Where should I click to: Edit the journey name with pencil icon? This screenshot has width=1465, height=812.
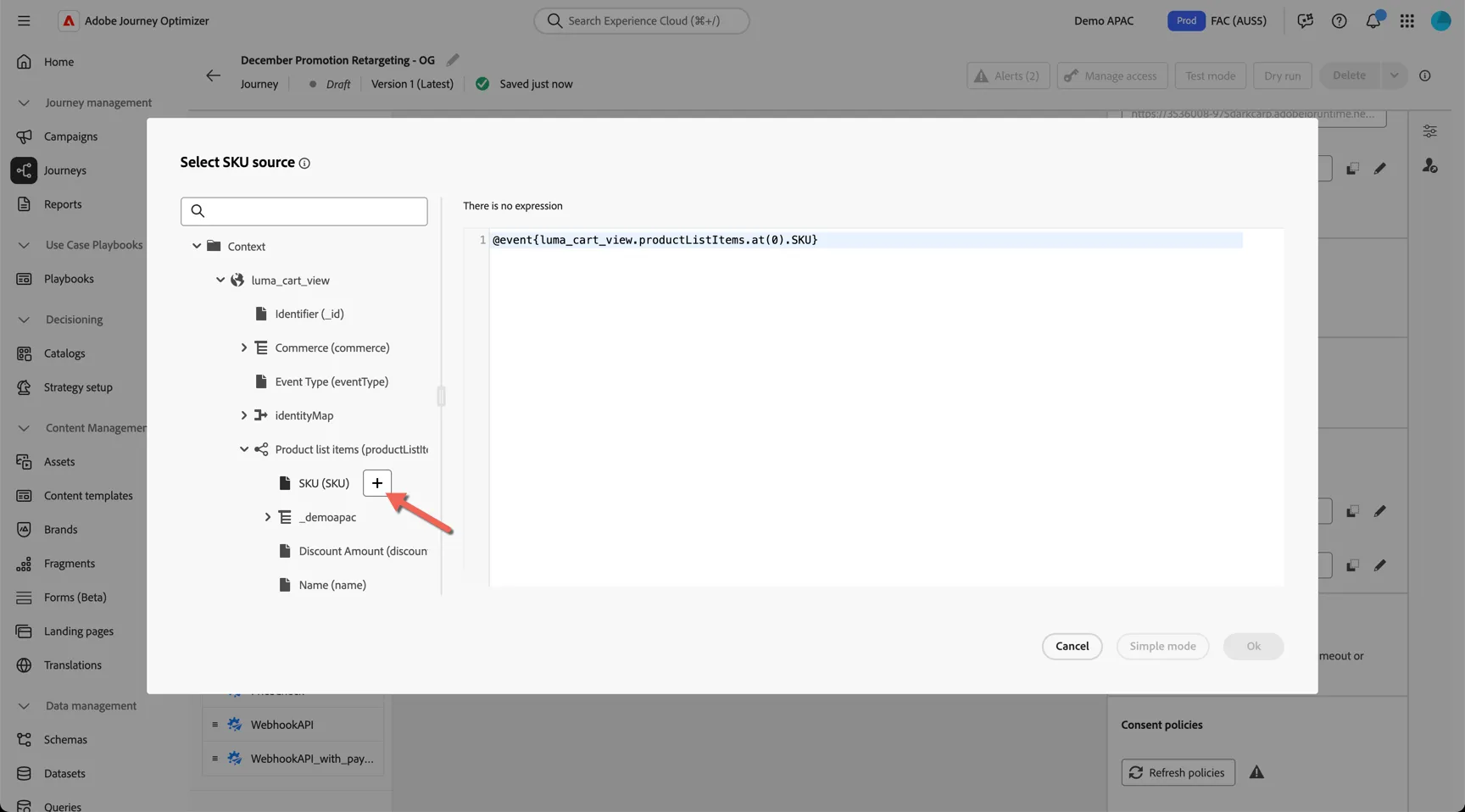coord(453,60)
